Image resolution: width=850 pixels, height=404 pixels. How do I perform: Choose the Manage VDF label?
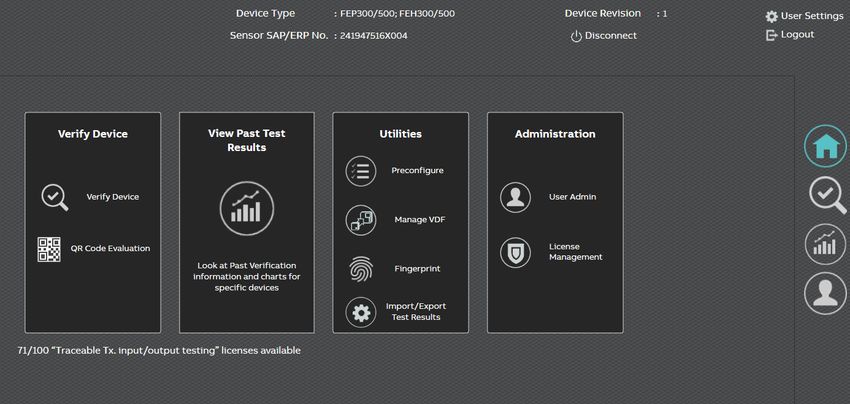420,220
